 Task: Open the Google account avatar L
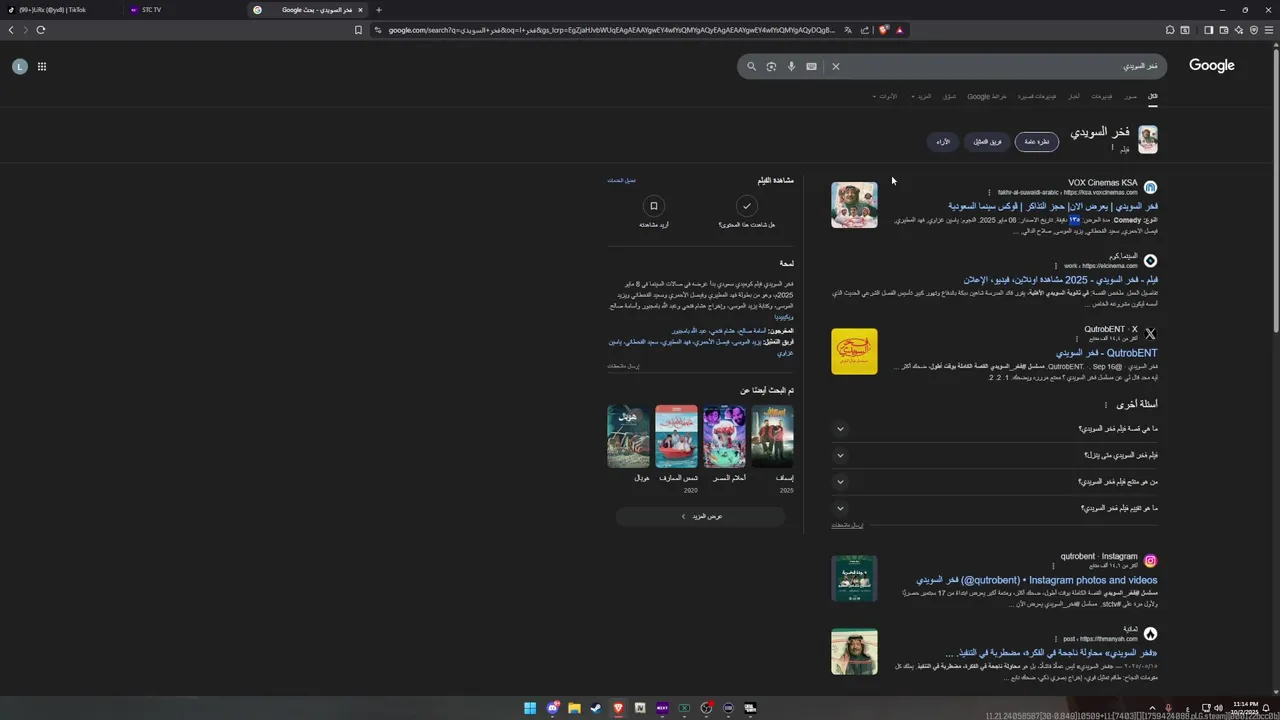[19, 67]
